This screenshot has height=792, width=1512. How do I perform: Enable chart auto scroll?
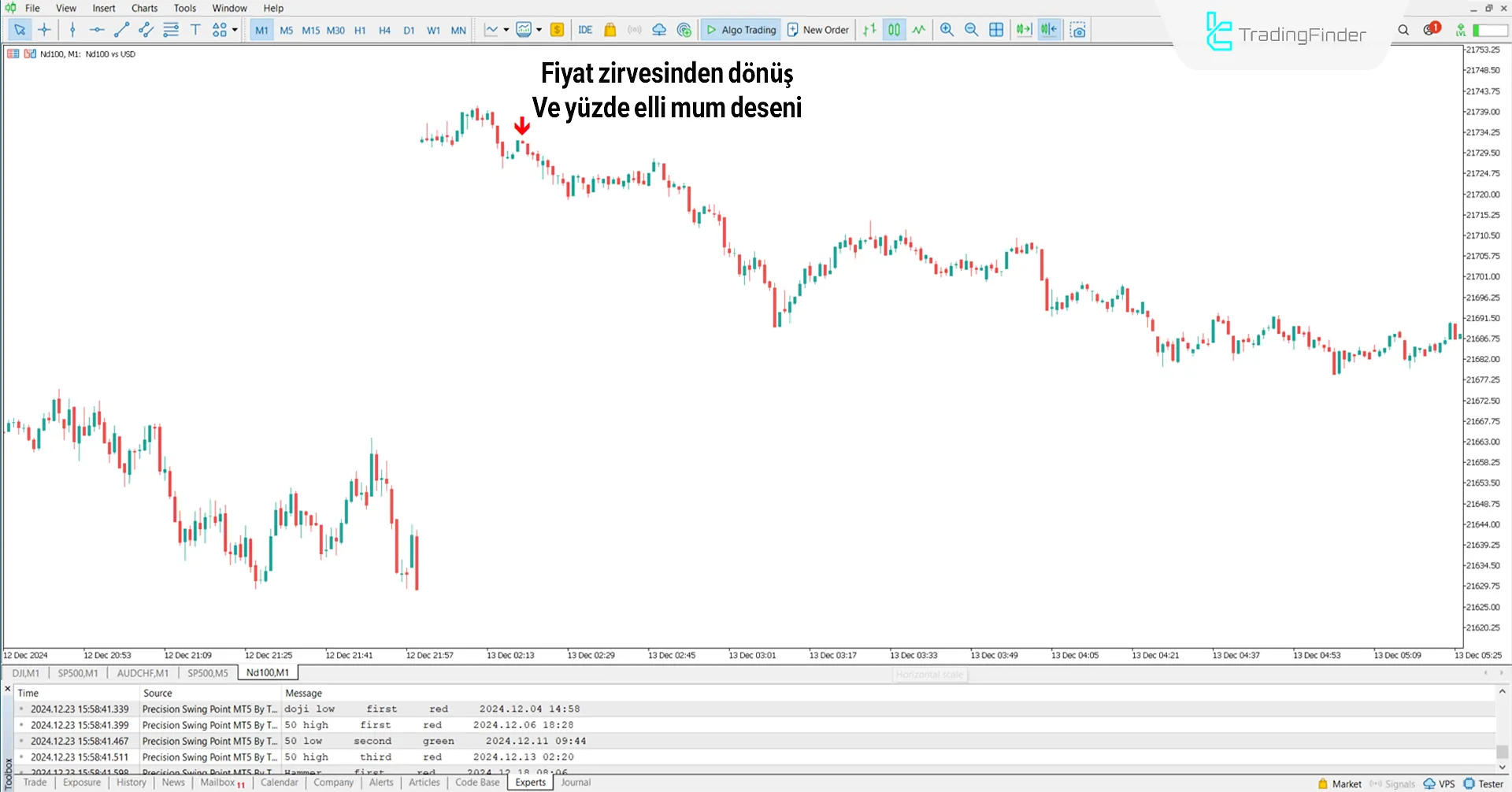(x=1023, y=29)
